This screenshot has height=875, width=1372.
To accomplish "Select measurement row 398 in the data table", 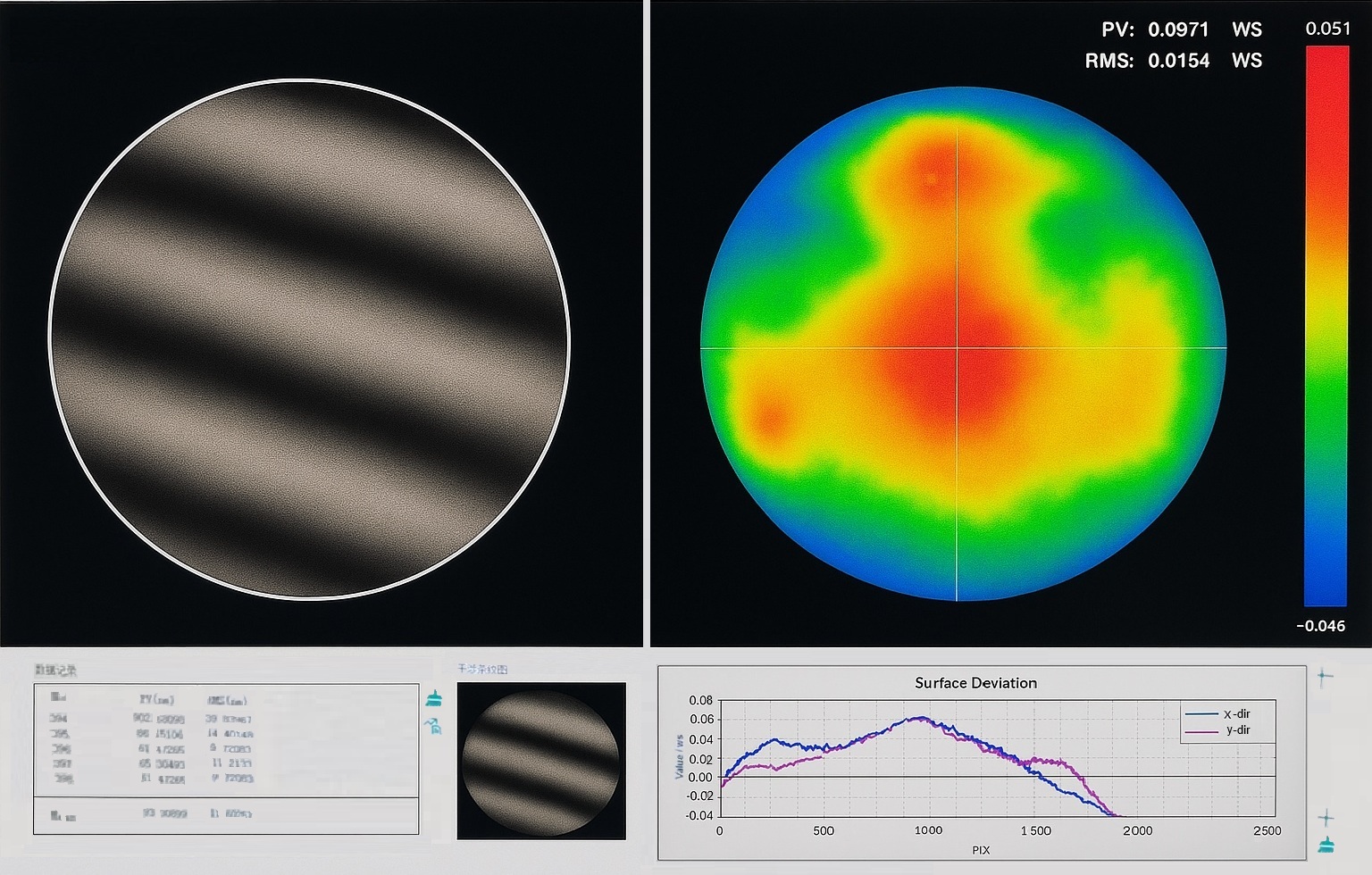I will pyautogui.click(x=226, y=779).
